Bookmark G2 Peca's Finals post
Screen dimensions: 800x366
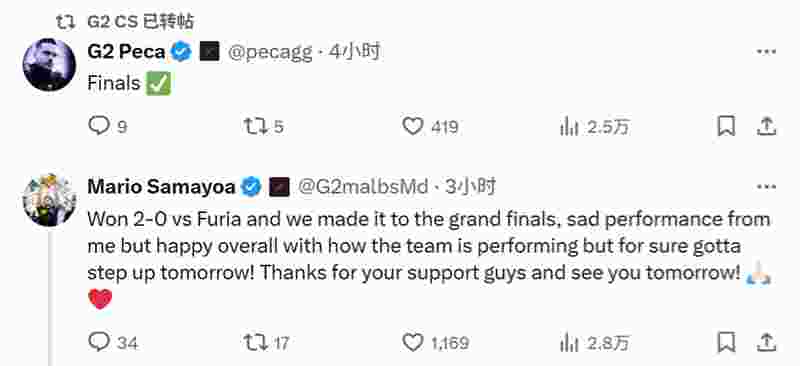[x=726, y=126]
